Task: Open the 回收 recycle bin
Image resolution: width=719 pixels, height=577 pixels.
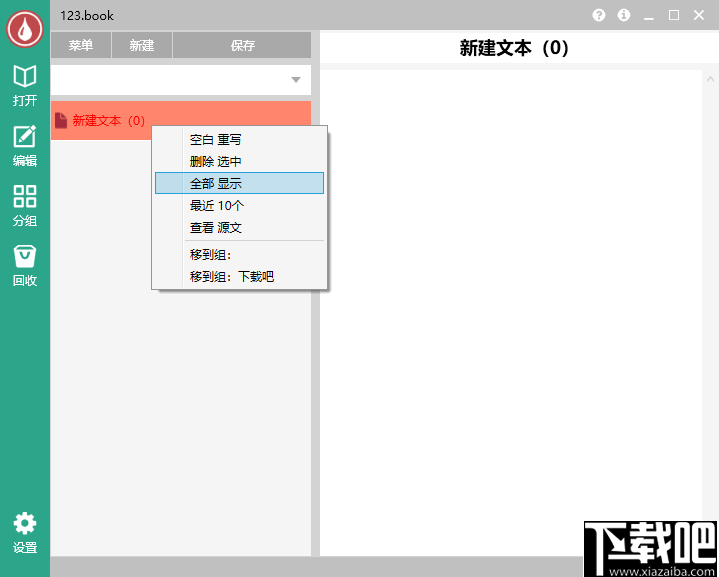Action: [x=25, y=266]
